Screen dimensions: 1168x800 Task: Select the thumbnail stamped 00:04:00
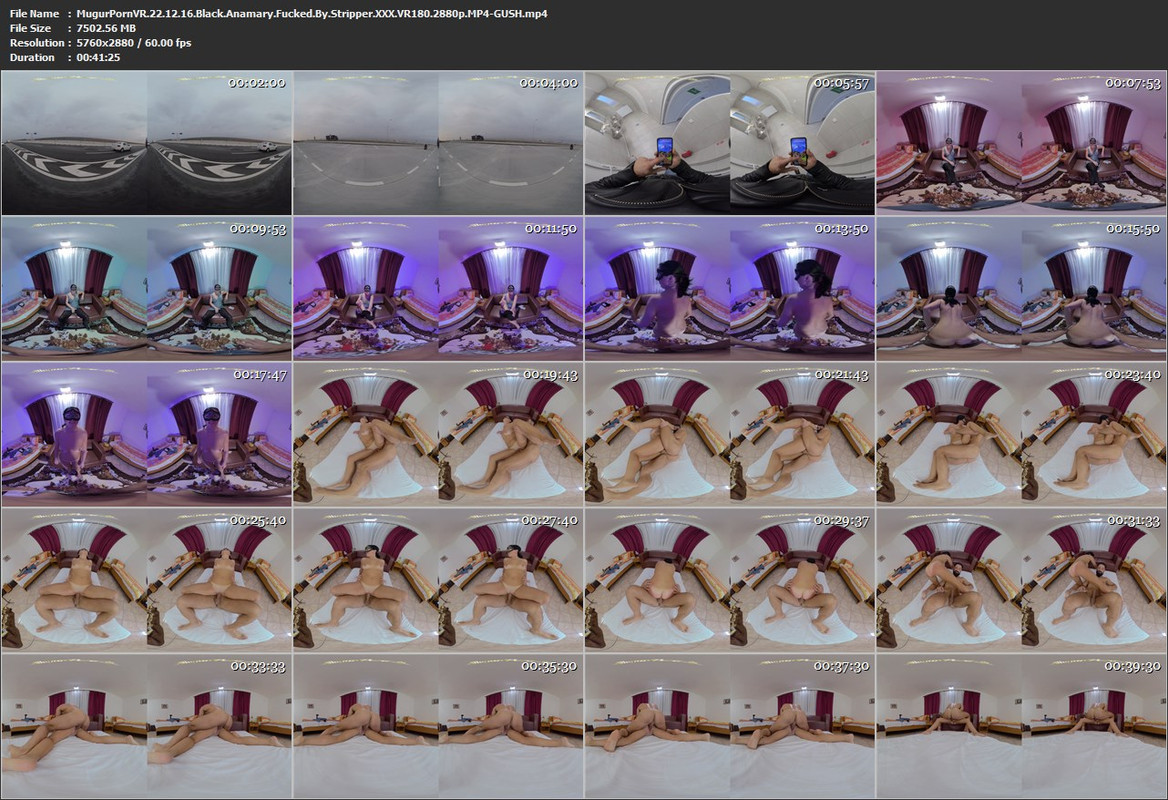[438, 143]
